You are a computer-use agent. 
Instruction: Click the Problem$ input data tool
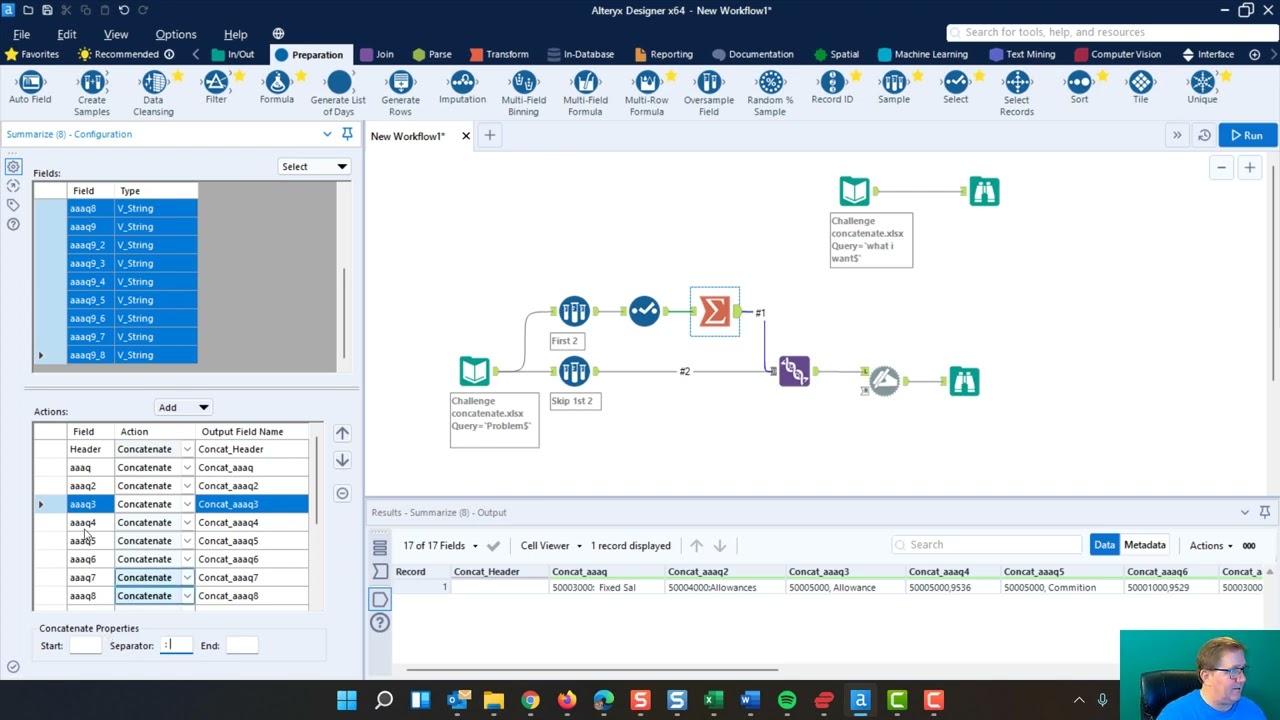[475, 372]
